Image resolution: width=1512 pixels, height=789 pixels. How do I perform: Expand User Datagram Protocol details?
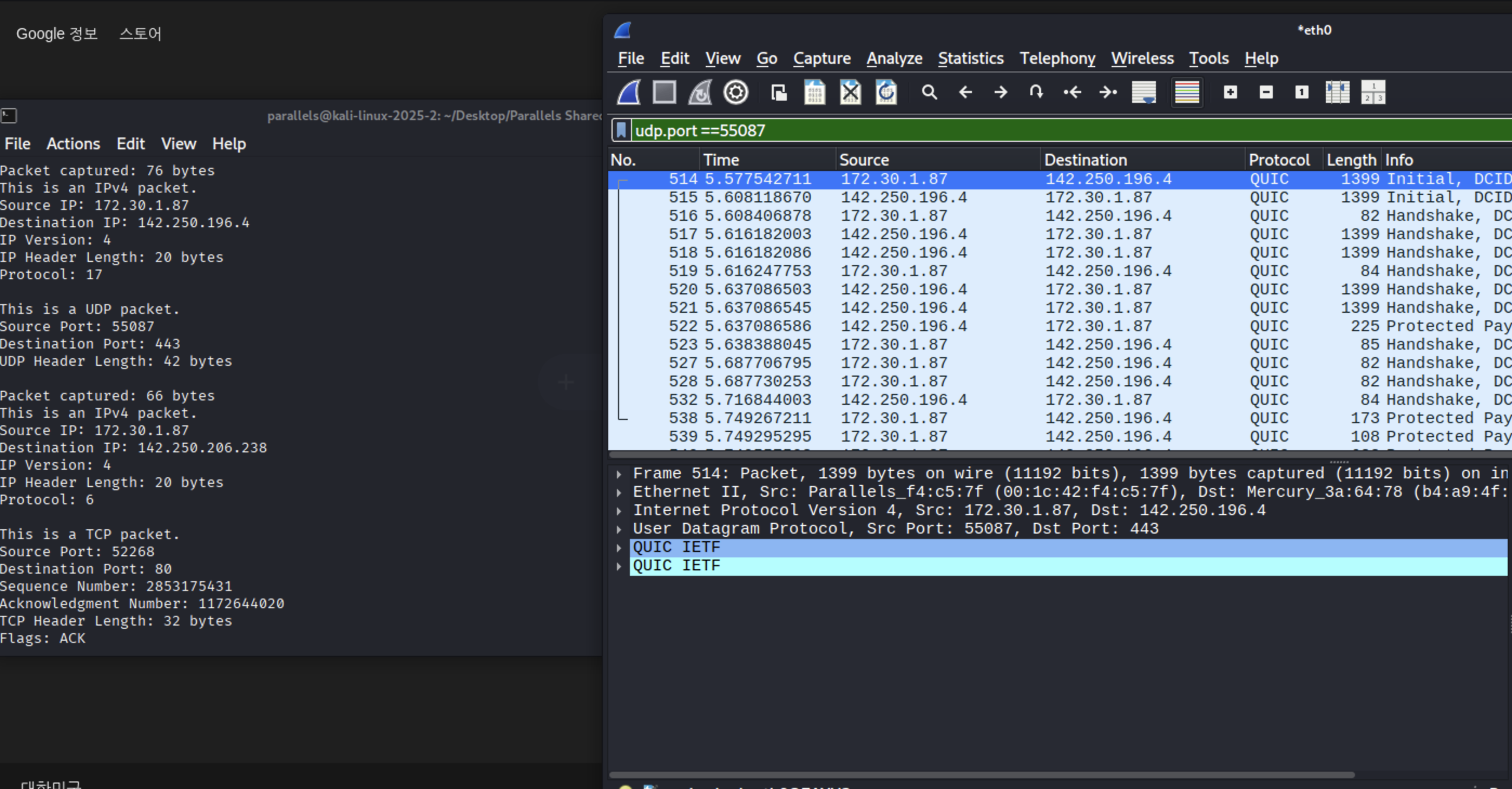click(619, 529)
